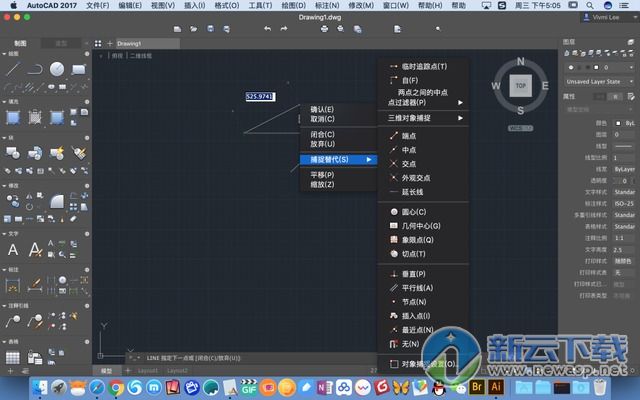Viewport: 640px width, 400px height.
Task: Click the Multiline Text tool
Action: click(13, 249)
